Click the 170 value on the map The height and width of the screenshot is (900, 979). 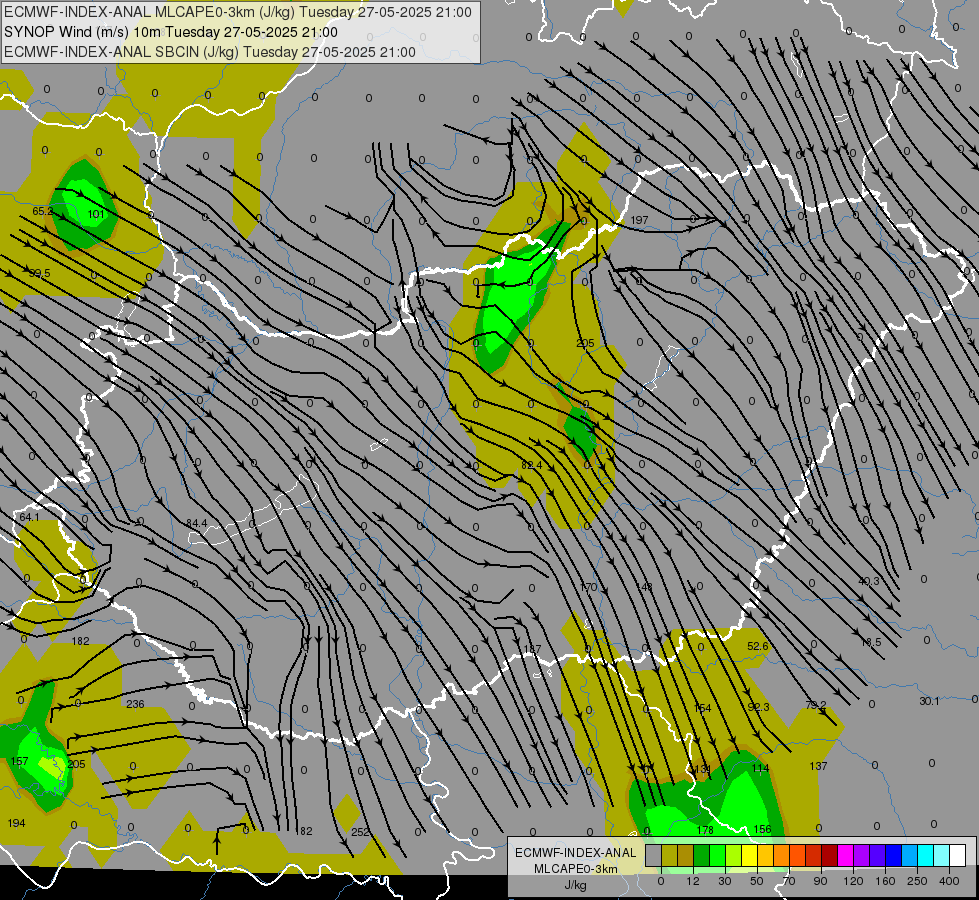pos(589,587)
